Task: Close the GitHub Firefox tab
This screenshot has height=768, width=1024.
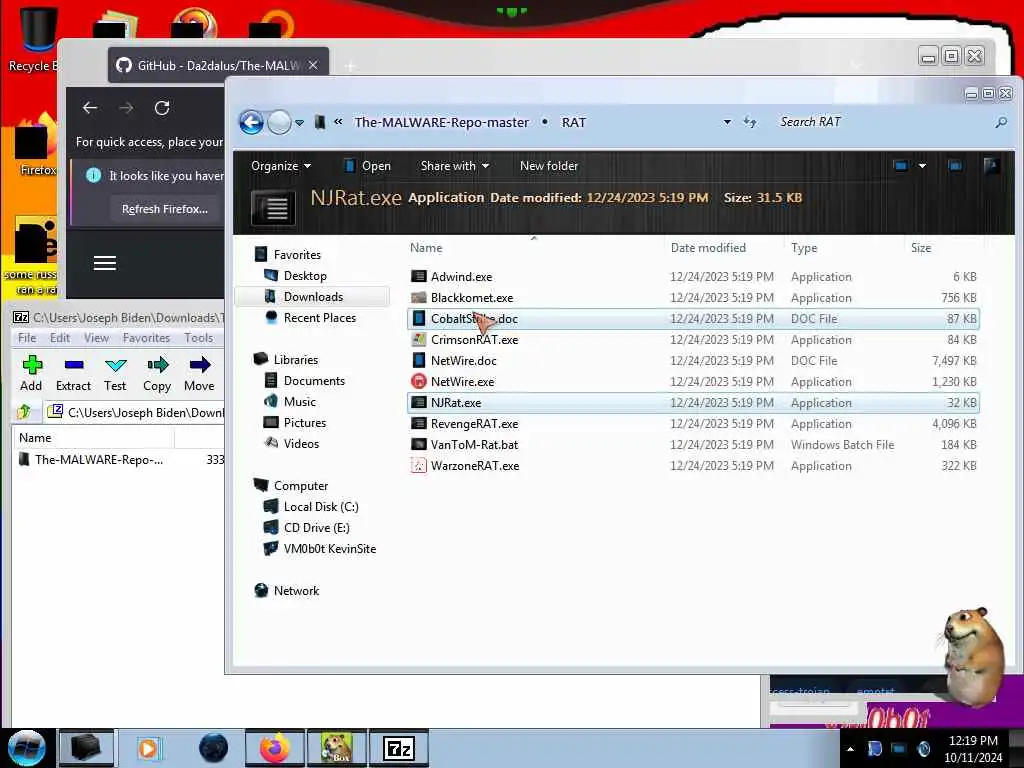Action: coord(313,65)
